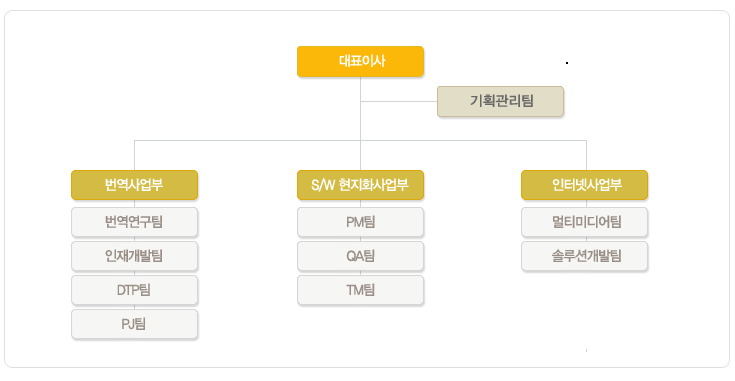Choose the 인터넷사업부 department header
Screen dimensions: 735x381
coord(585,185)
